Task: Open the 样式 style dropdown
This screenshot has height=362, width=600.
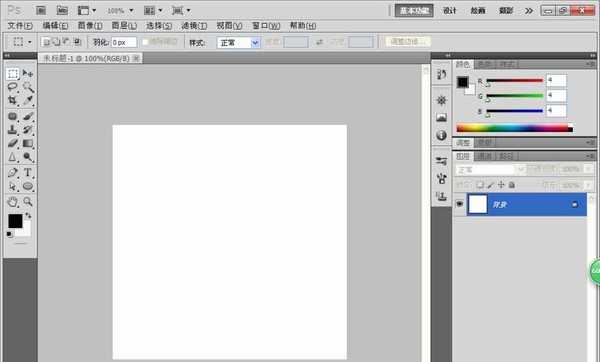Action: [238, 42]
